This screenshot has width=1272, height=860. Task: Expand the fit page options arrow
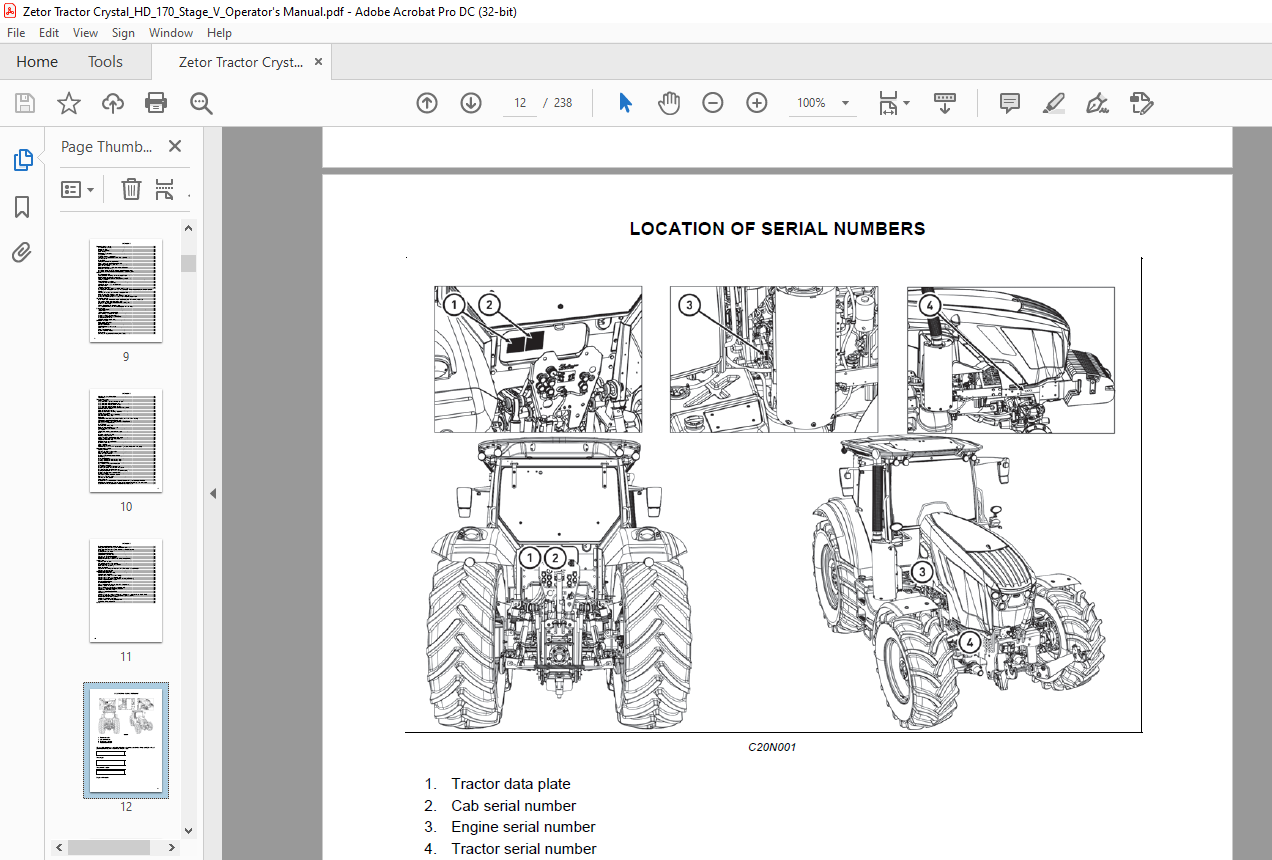pyautogui.click(x=907, y=103)
